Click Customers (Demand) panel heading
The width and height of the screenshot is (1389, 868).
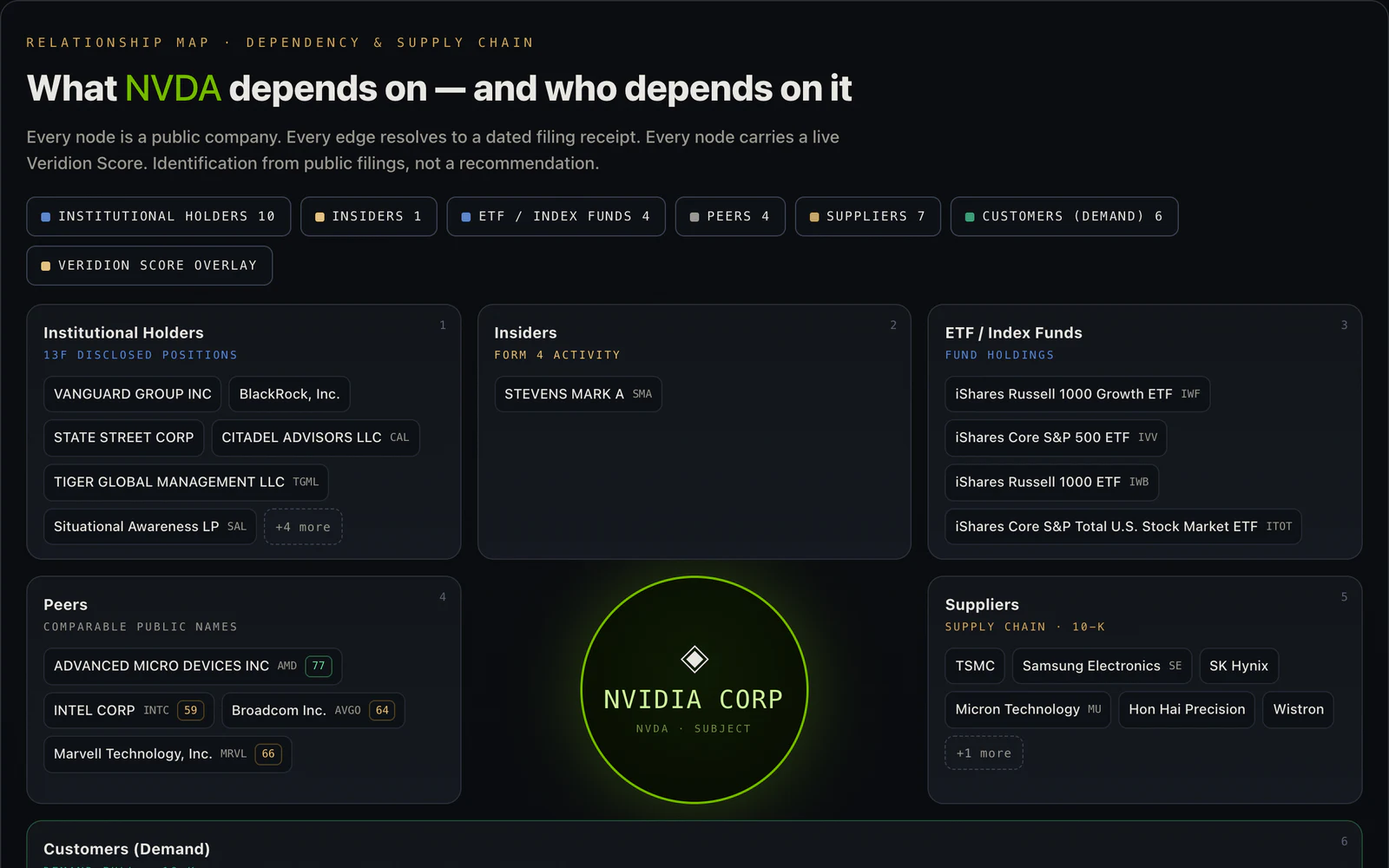point(127,849)
